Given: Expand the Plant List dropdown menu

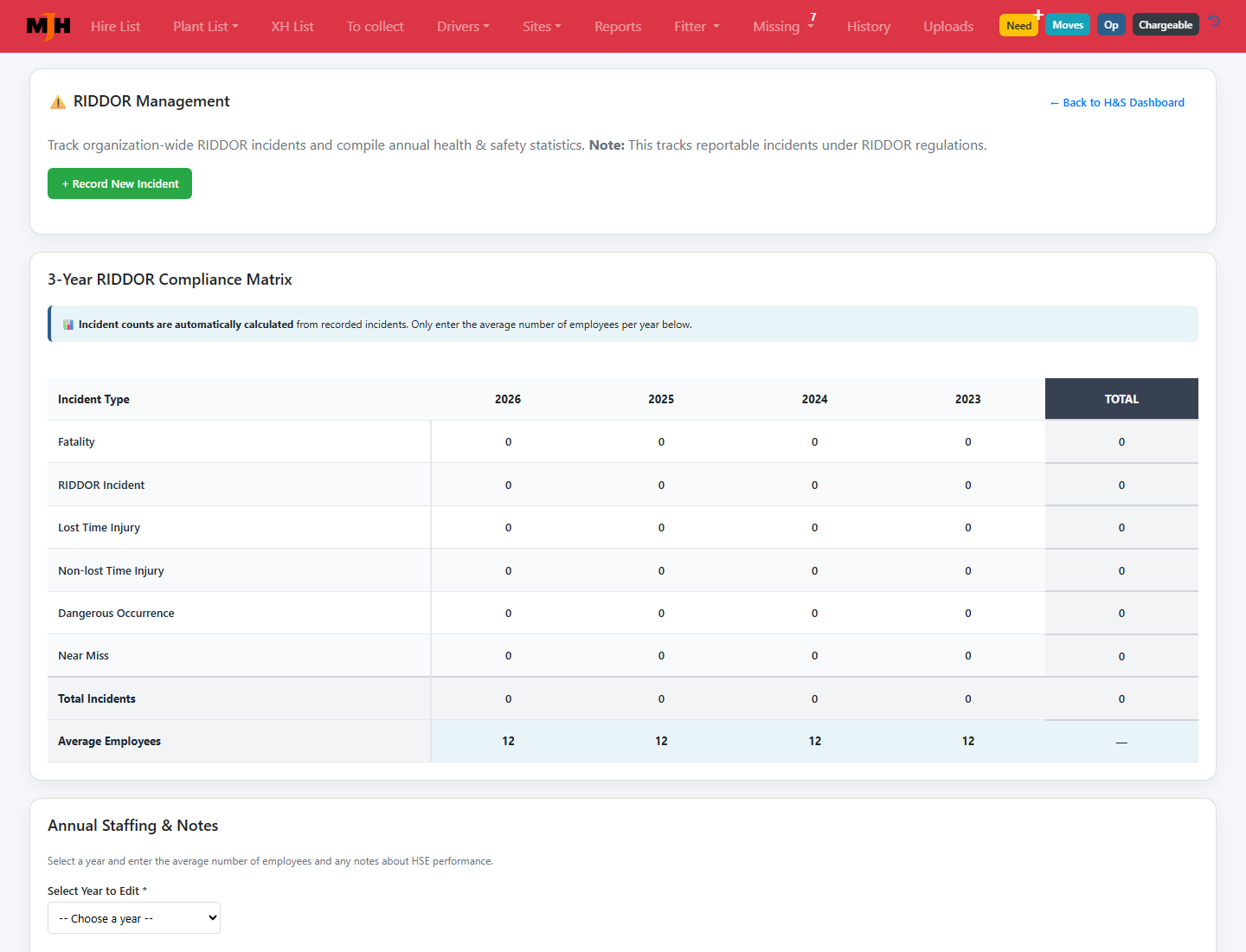Looking at the screenshot, I should [x=206, y=27].
